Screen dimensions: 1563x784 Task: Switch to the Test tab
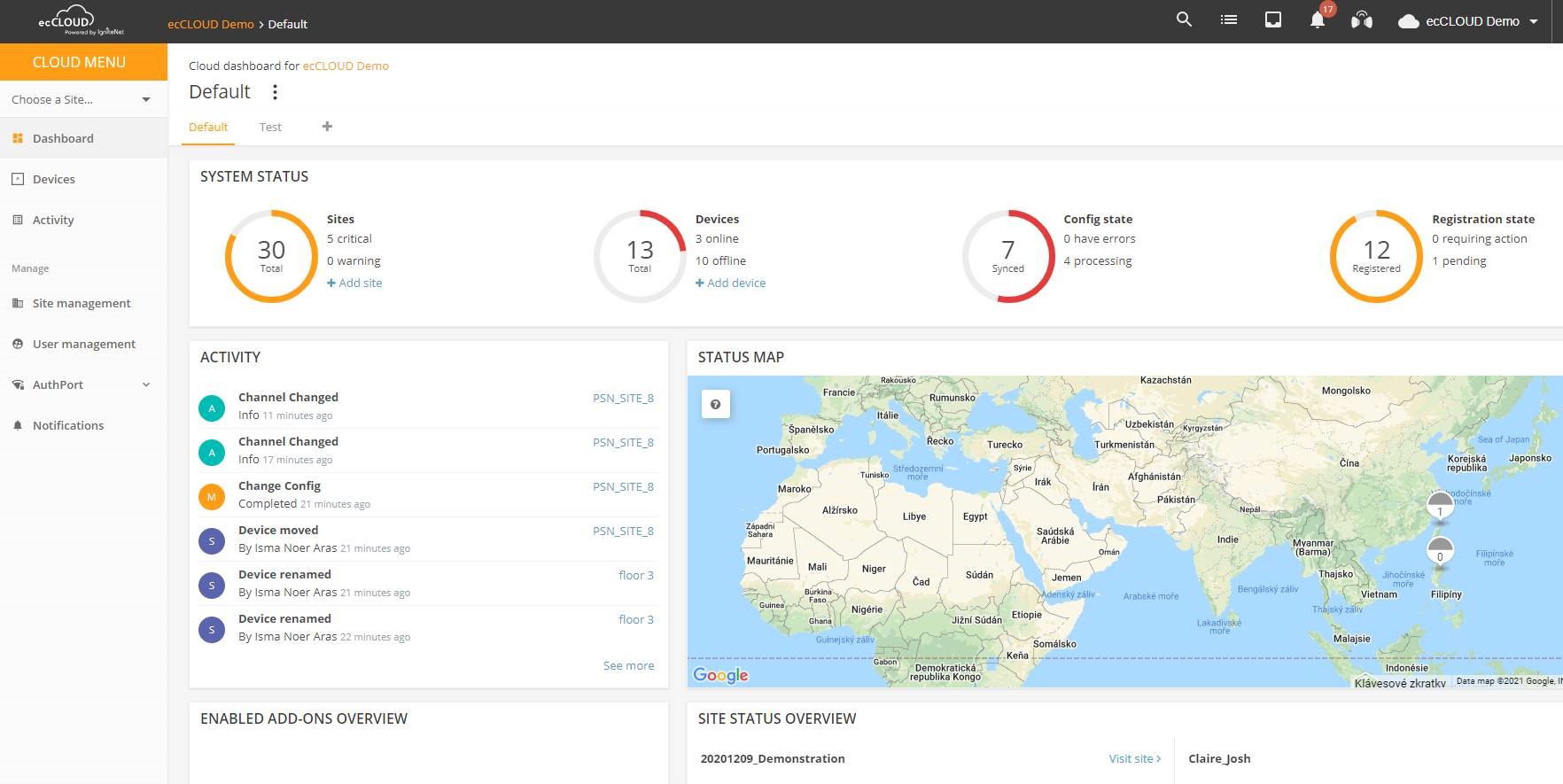[270, 127]
